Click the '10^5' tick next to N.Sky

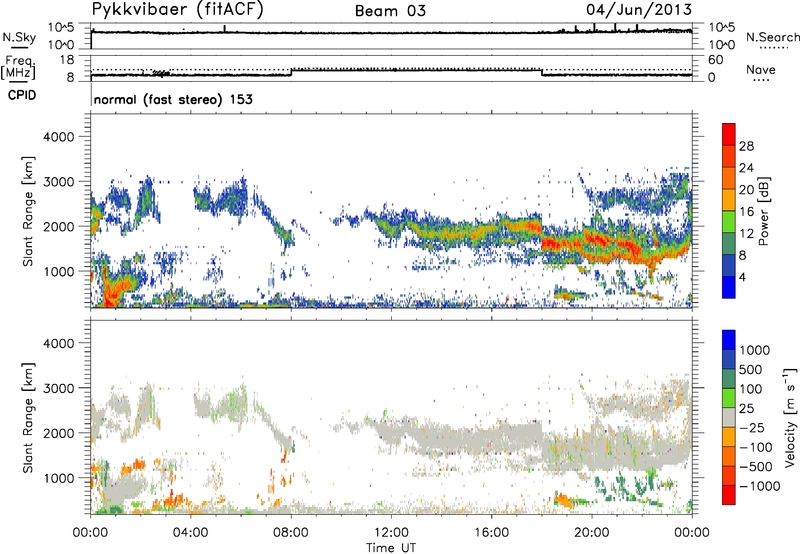[x=61, y=27]
